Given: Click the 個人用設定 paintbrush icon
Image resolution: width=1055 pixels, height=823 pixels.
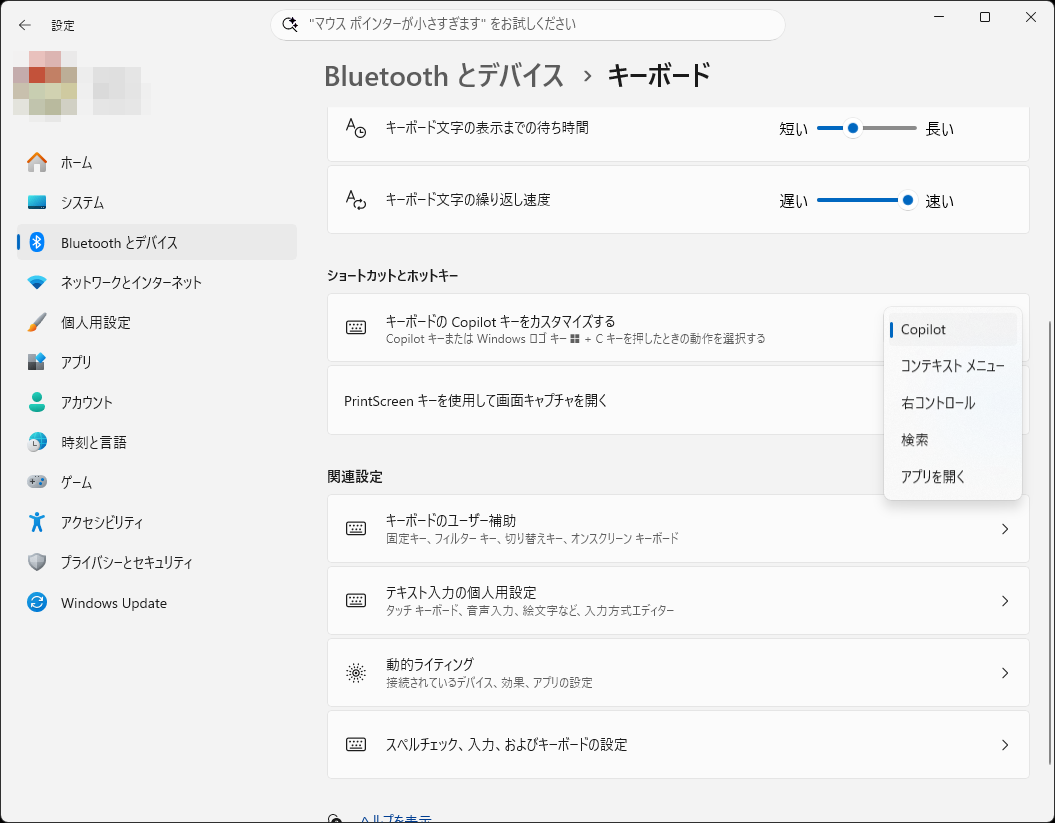Looking at the screenshot, I should [x=37, y=322].
